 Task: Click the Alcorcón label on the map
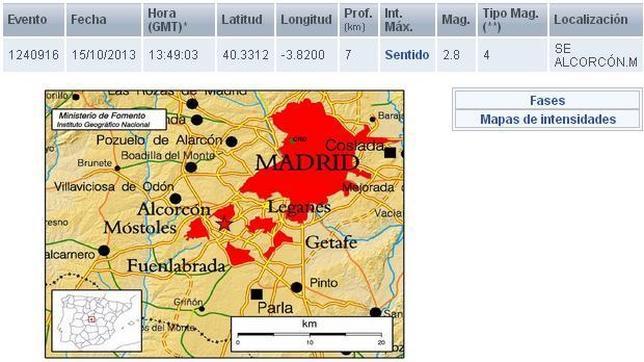[x=174, y=210]
